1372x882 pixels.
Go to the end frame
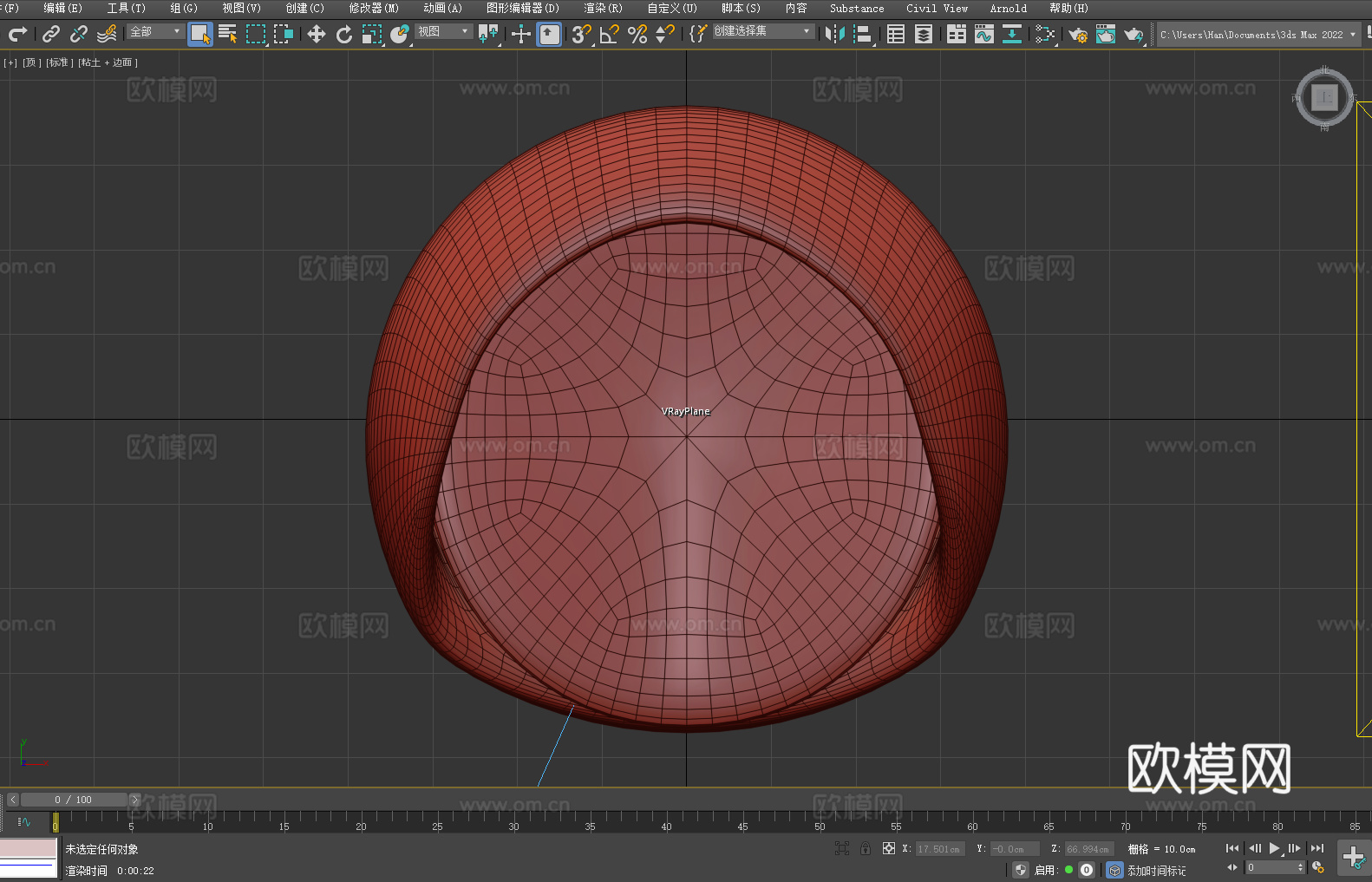1317,848
